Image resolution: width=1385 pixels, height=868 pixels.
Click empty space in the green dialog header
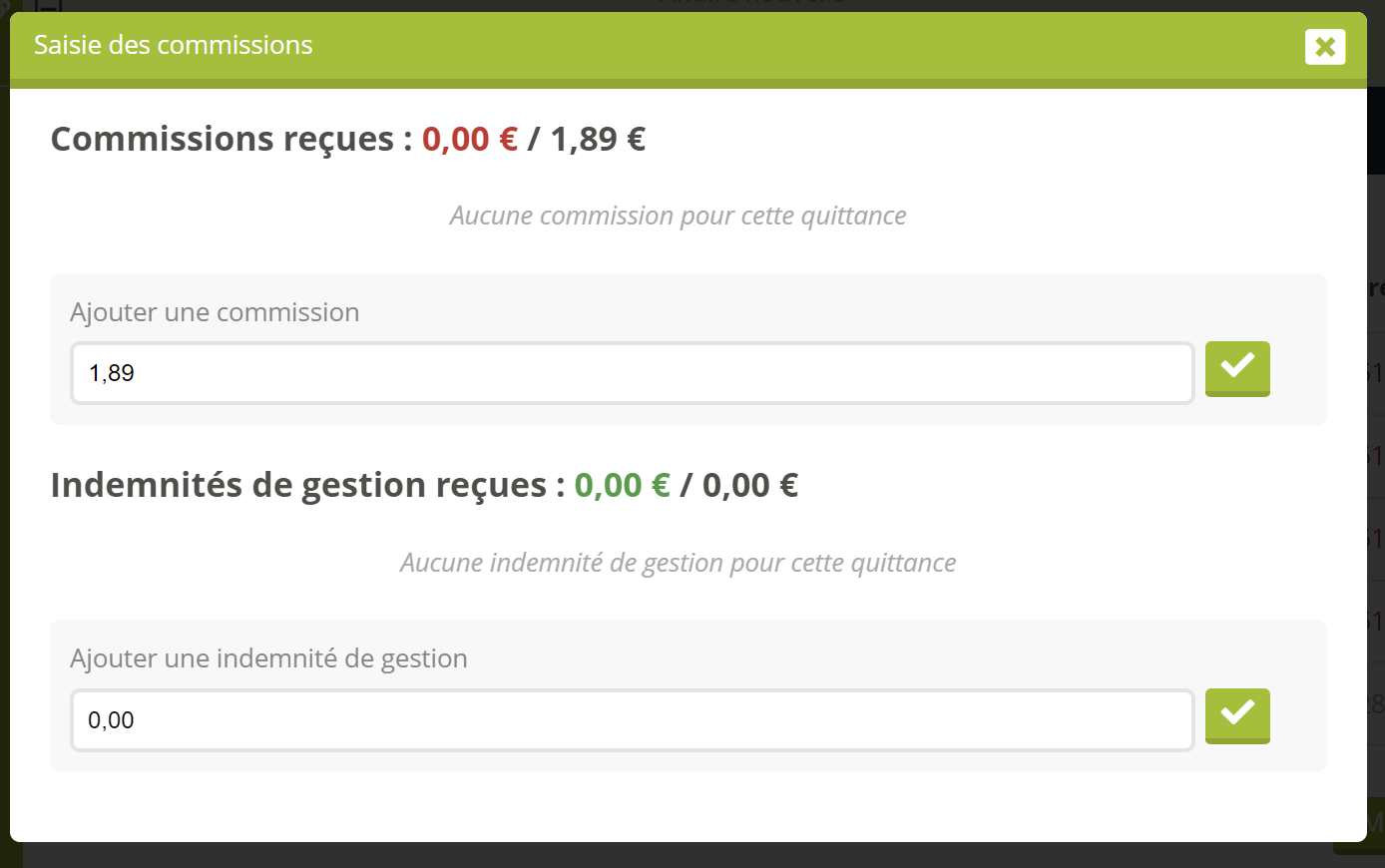click(x=798, y=46)
